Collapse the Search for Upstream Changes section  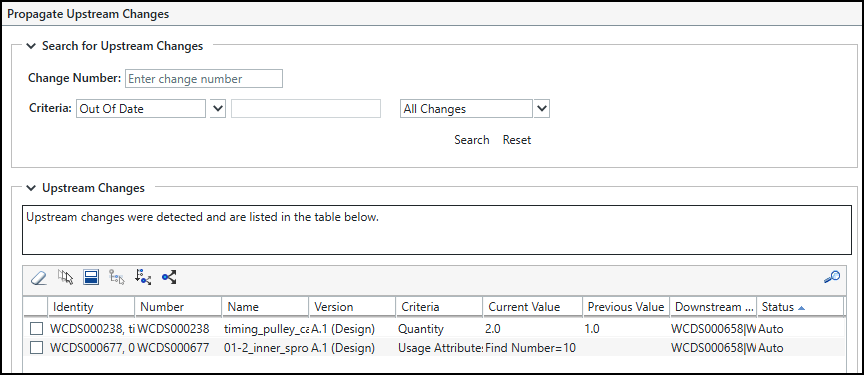(31, 46)
